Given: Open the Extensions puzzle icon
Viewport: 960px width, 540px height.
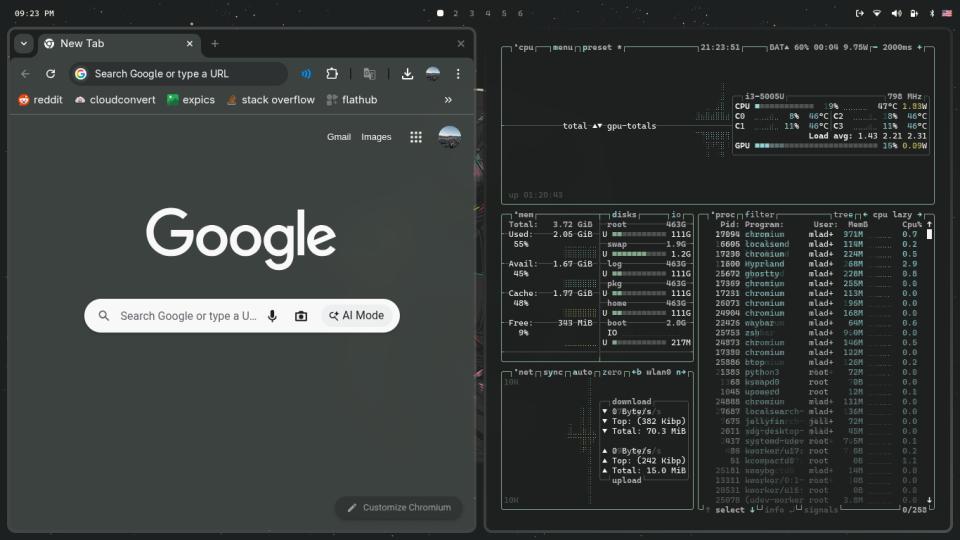Looking at the screenshot, I should (x=332, y=74).
